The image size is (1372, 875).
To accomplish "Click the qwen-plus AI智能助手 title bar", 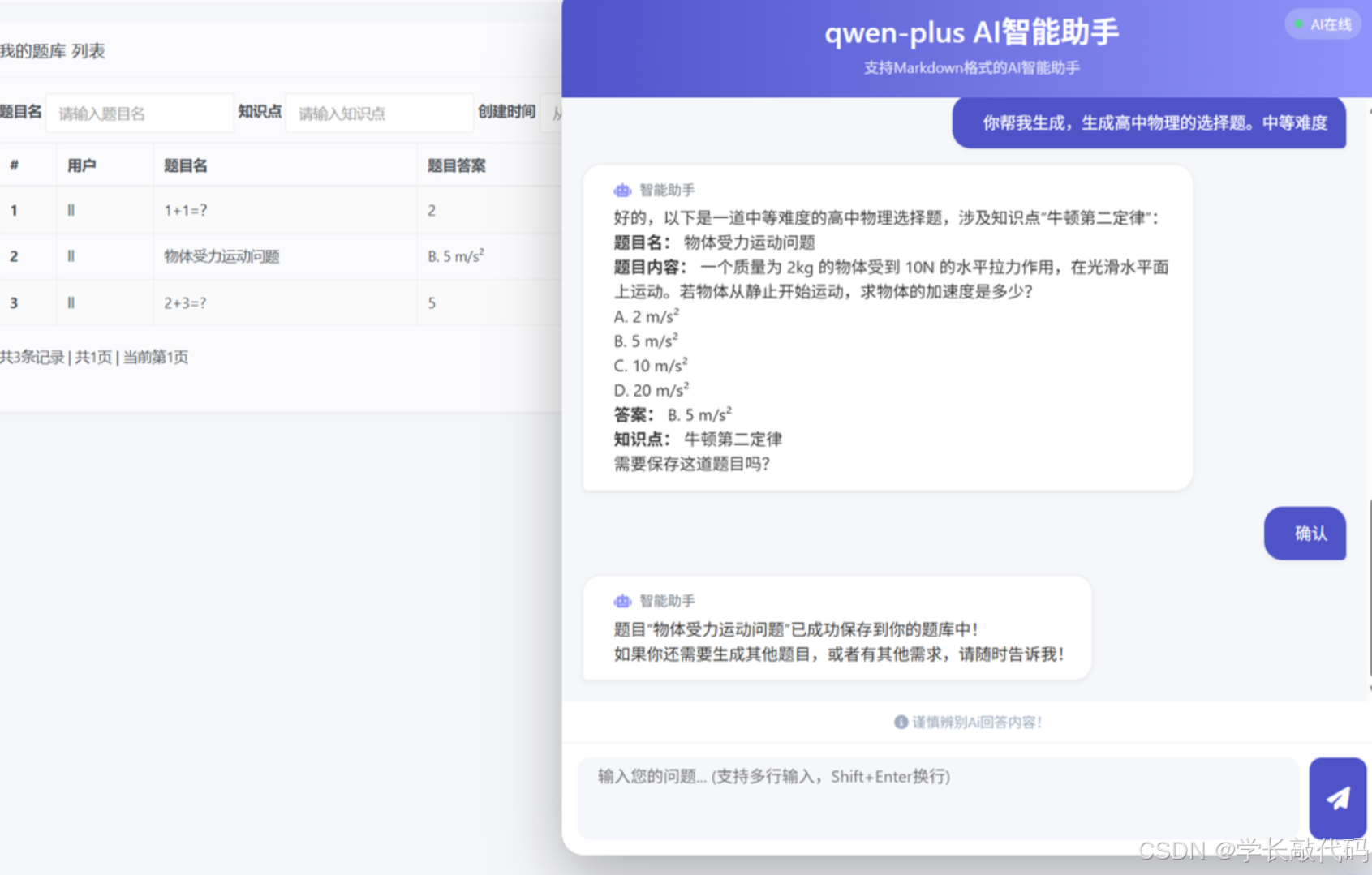I will (971, 32).
